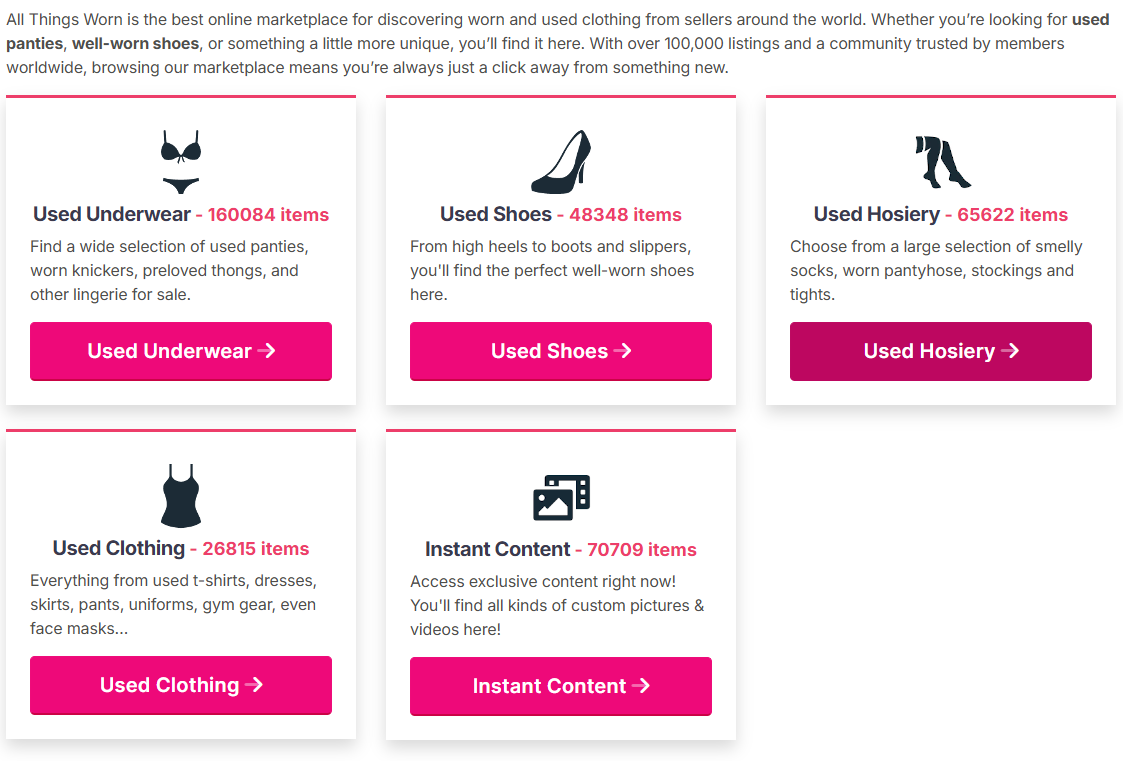Click the arrow inside the Used Shoes button
The image size is (1123, 761).
click(624, 351)
